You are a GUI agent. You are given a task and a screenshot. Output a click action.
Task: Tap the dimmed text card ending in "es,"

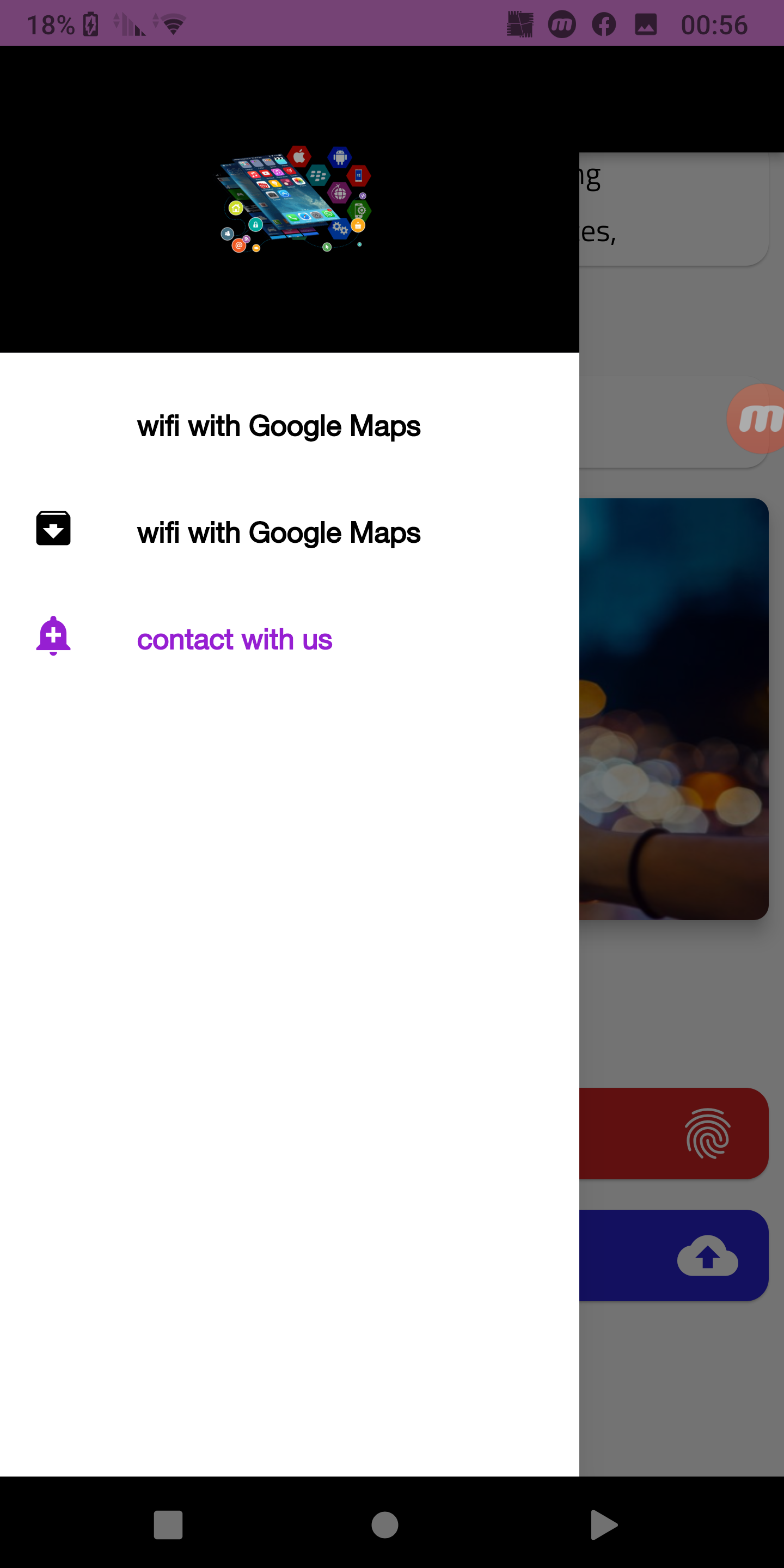point(674,209)
